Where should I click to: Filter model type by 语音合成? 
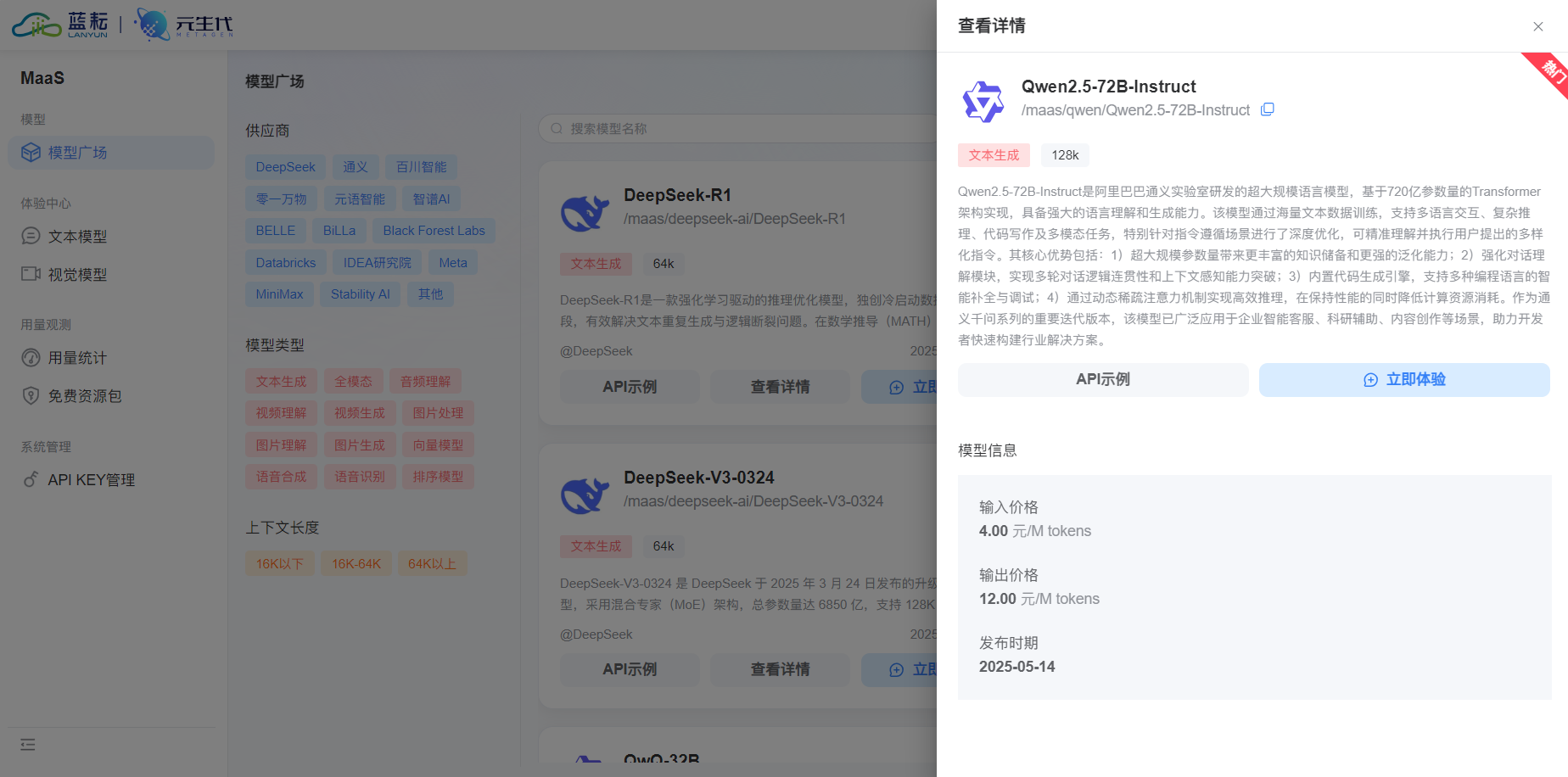point(281,477)
